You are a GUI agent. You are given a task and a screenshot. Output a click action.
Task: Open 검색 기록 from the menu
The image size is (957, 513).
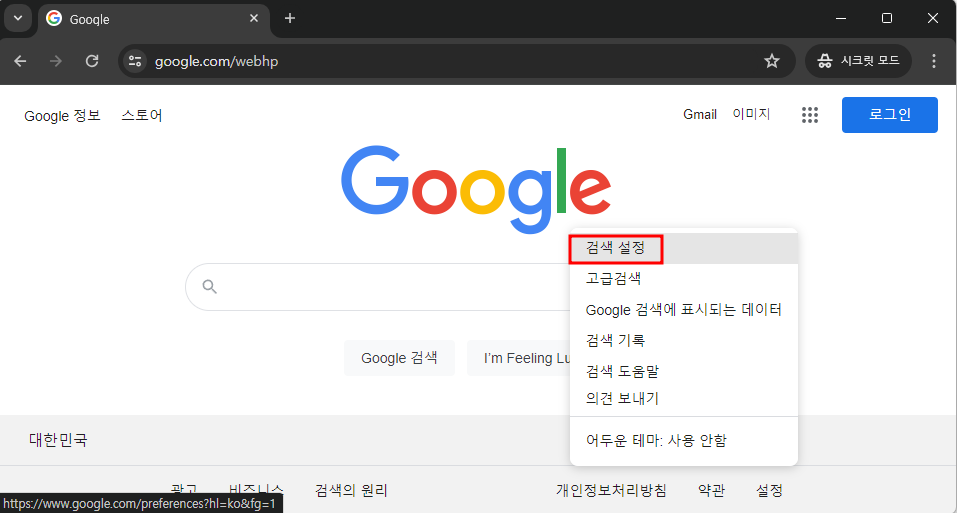tap(683, 340)
